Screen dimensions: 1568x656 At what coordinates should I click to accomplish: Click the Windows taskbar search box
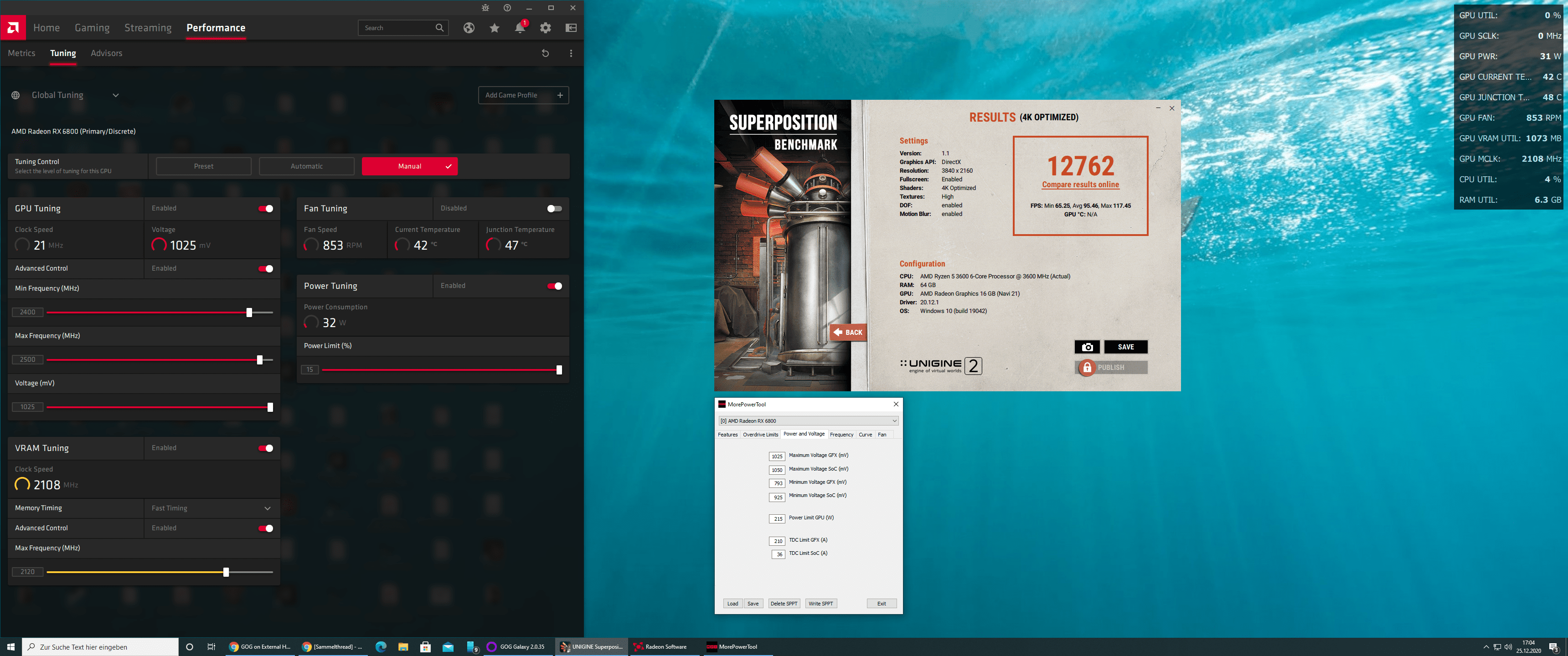tap(100, 647)
